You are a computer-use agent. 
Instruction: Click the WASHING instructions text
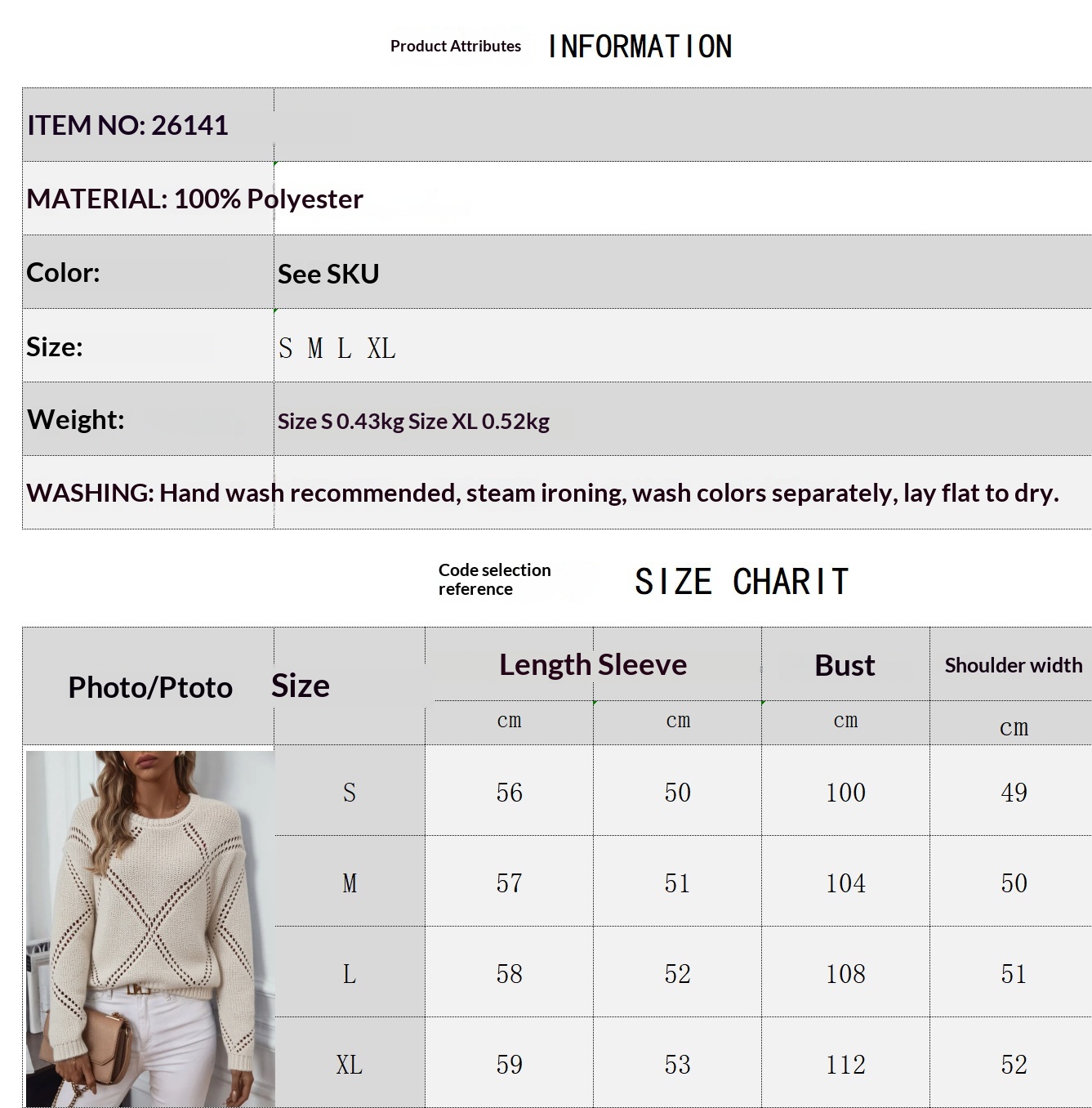542,493
